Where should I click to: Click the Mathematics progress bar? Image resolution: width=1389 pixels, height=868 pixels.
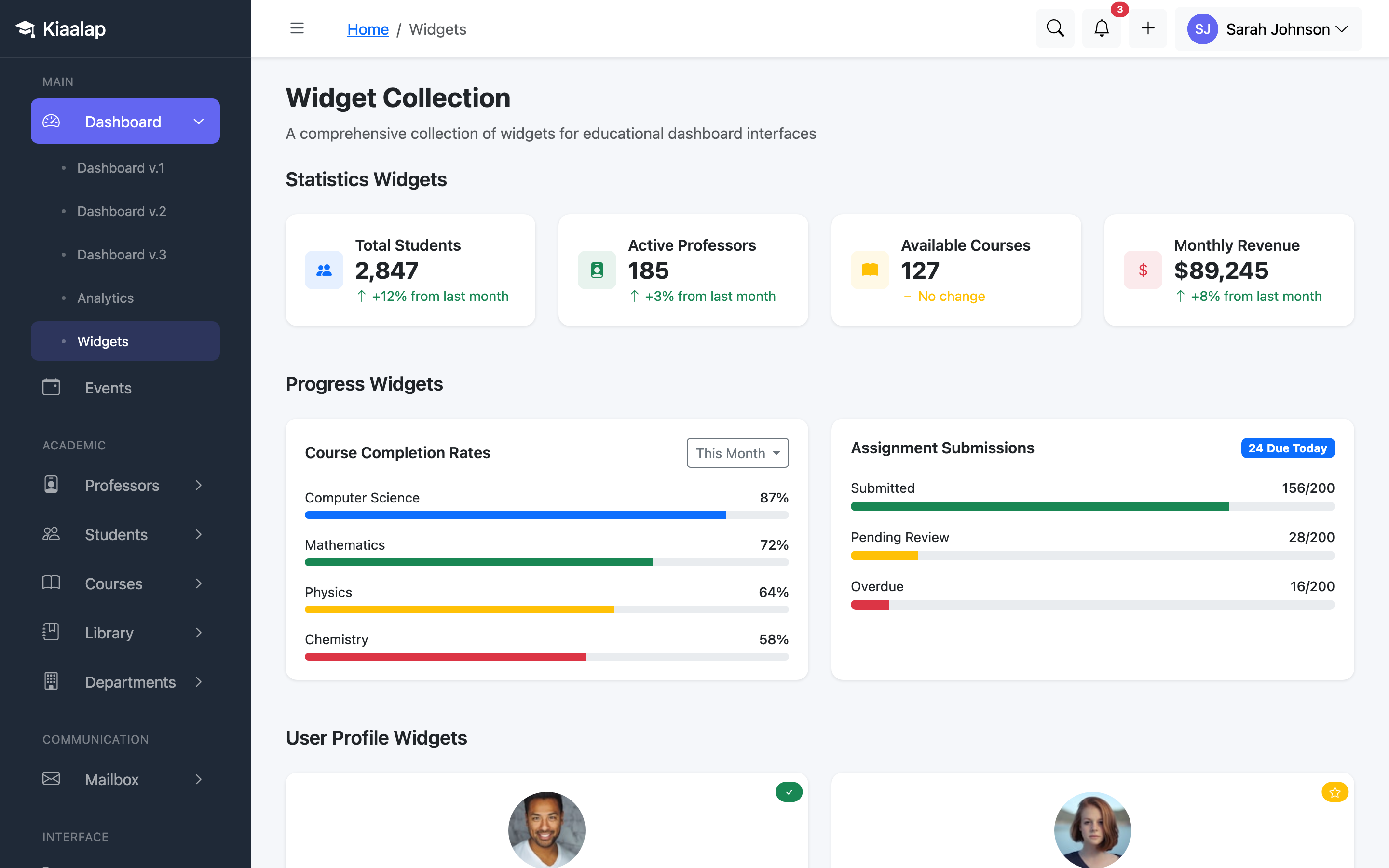coord(546,562)
